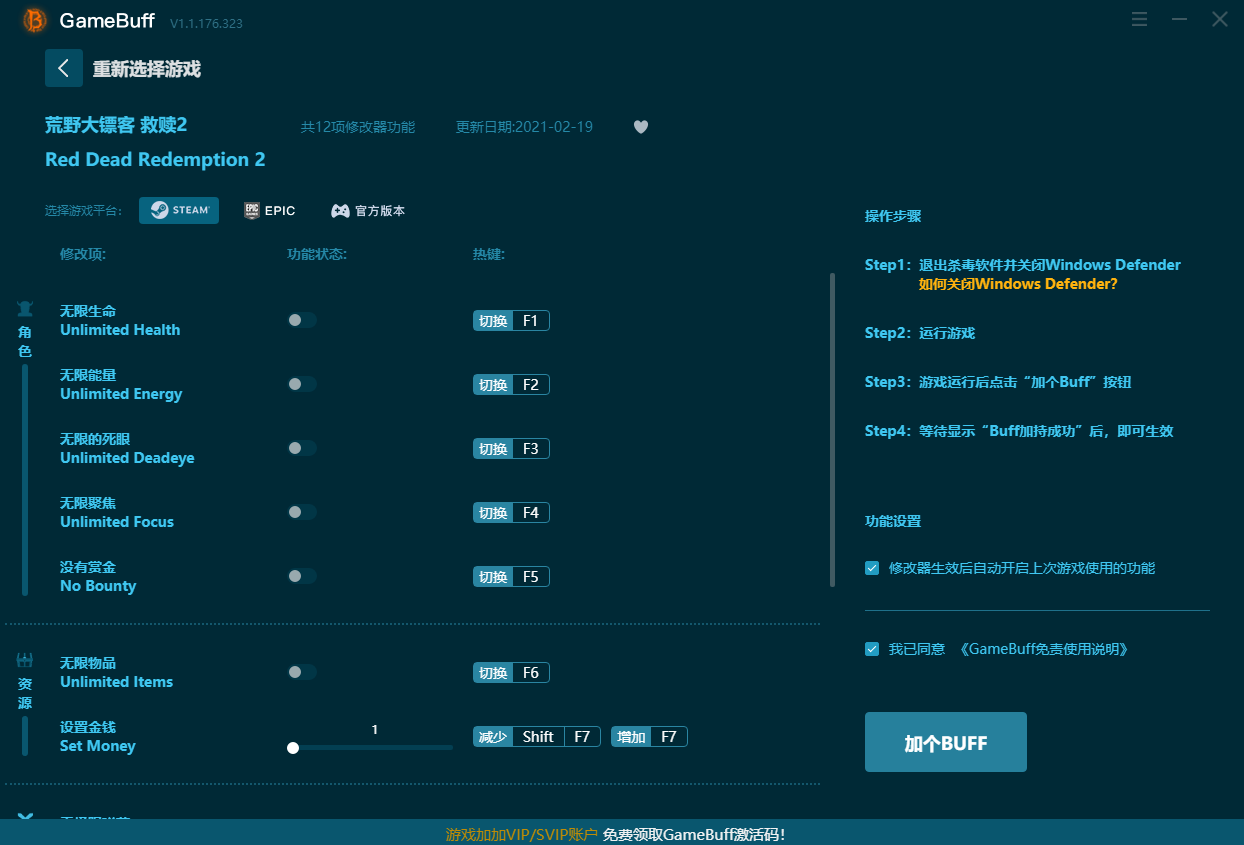Click the 没有赏金 No Bounty label

(98, 576)
